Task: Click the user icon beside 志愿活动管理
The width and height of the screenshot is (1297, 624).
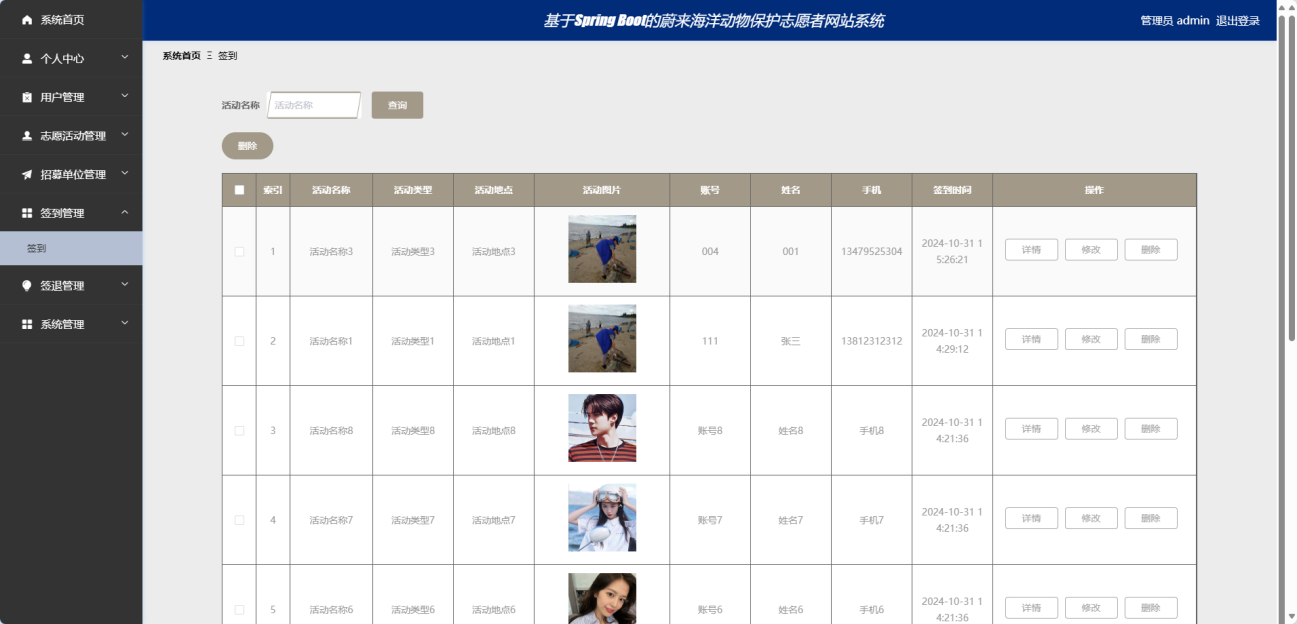Action: (x=27, y=136)
